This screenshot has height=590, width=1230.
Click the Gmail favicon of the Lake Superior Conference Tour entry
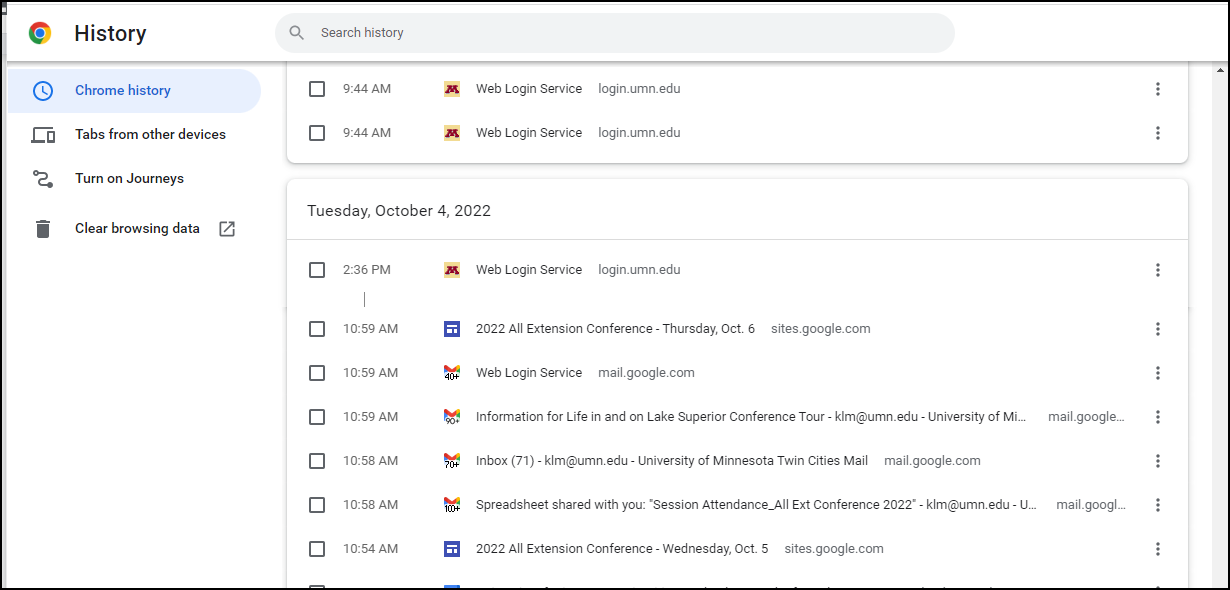(x=452, y=417)
